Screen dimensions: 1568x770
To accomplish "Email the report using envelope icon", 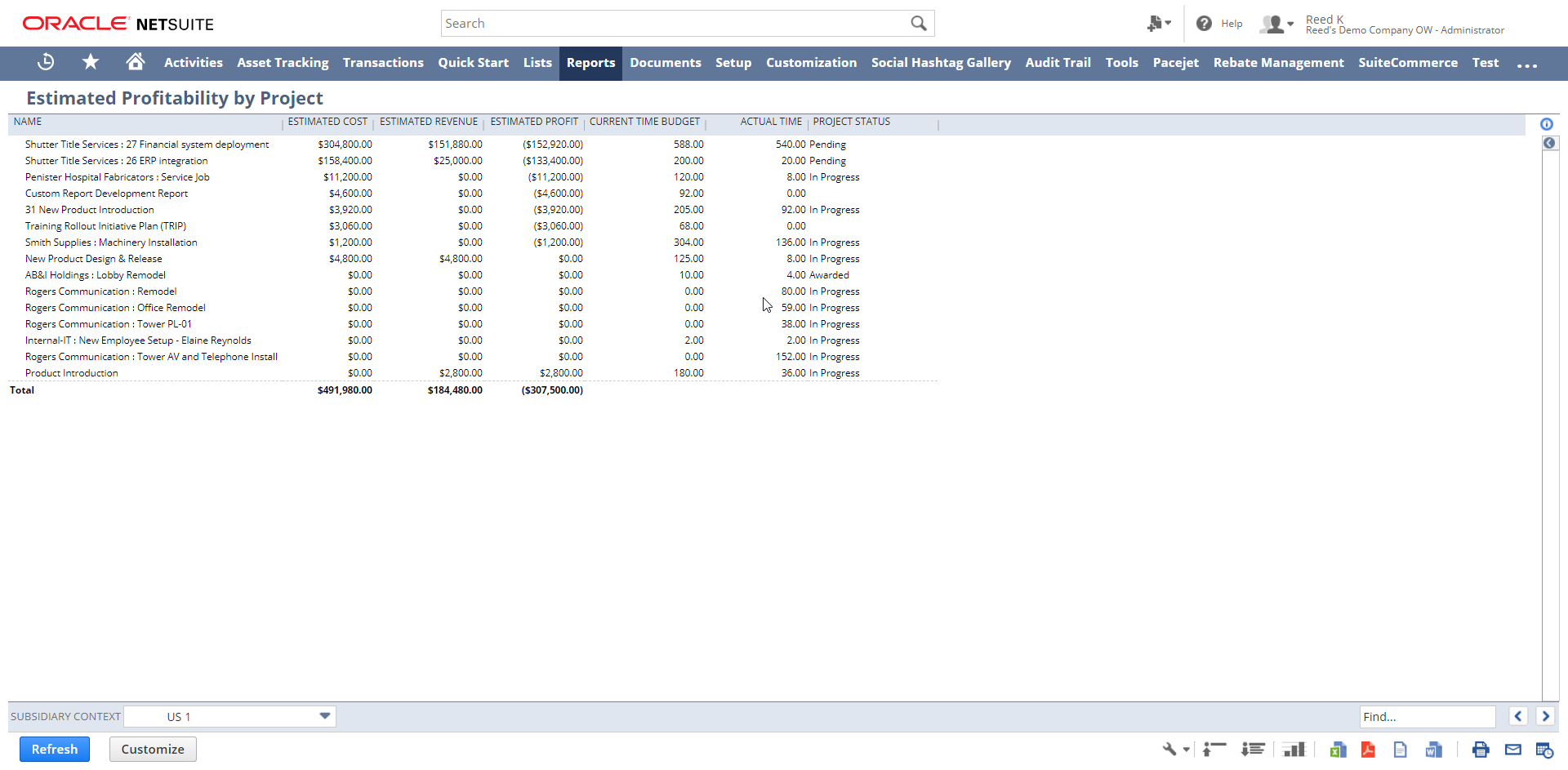I will pyautogui.click(x=1512, y=750).
